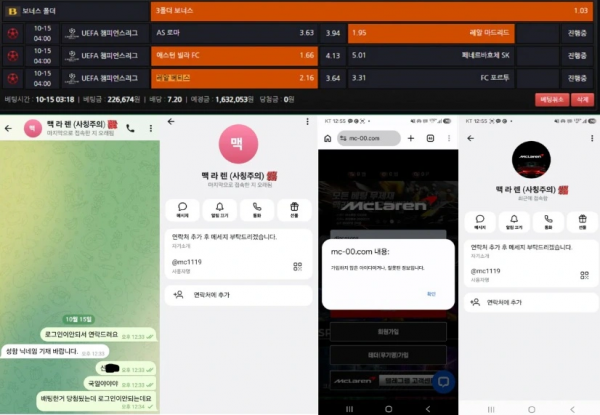Click soccer ball icon in AS 로마 row

[13, 34]
